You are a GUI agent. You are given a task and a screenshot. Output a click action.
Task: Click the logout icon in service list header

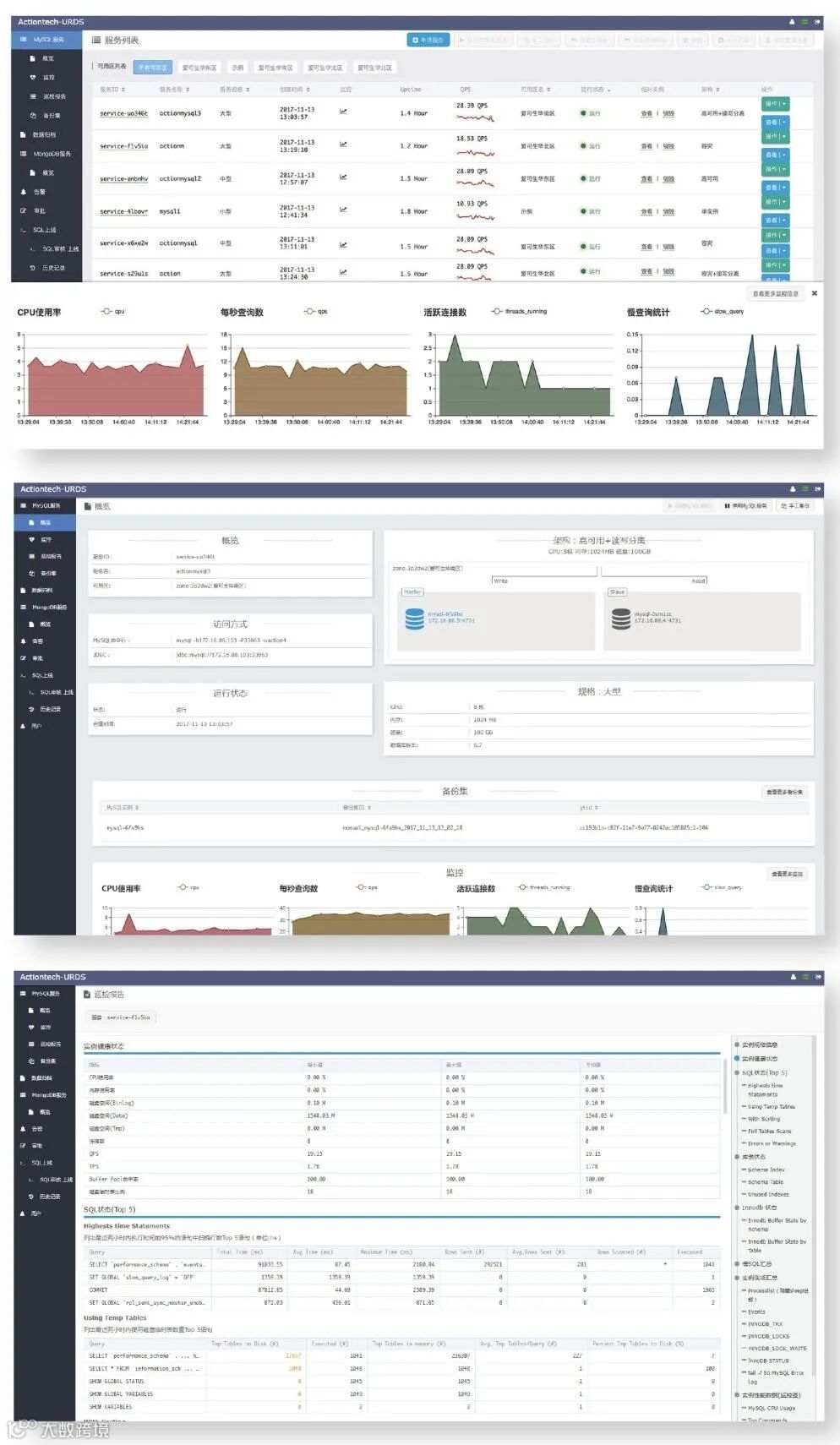pyautogui.click(x=817, y=22)
